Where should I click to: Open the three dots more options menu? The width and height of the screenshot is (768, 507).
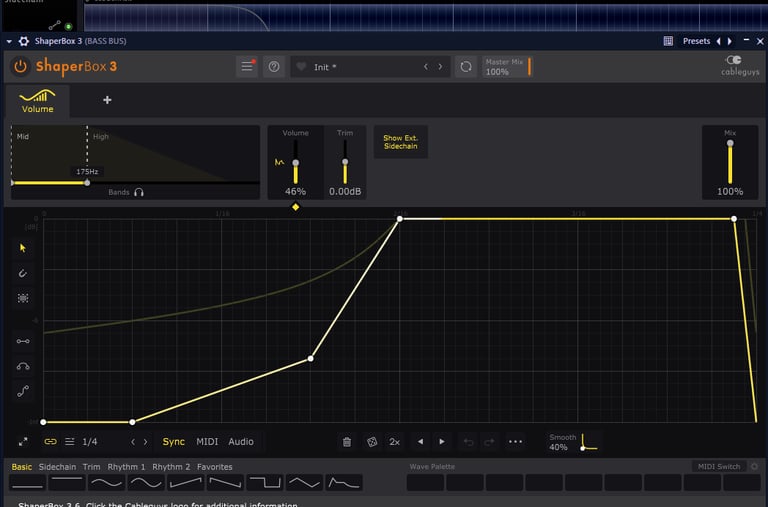(x=515, y=442)
